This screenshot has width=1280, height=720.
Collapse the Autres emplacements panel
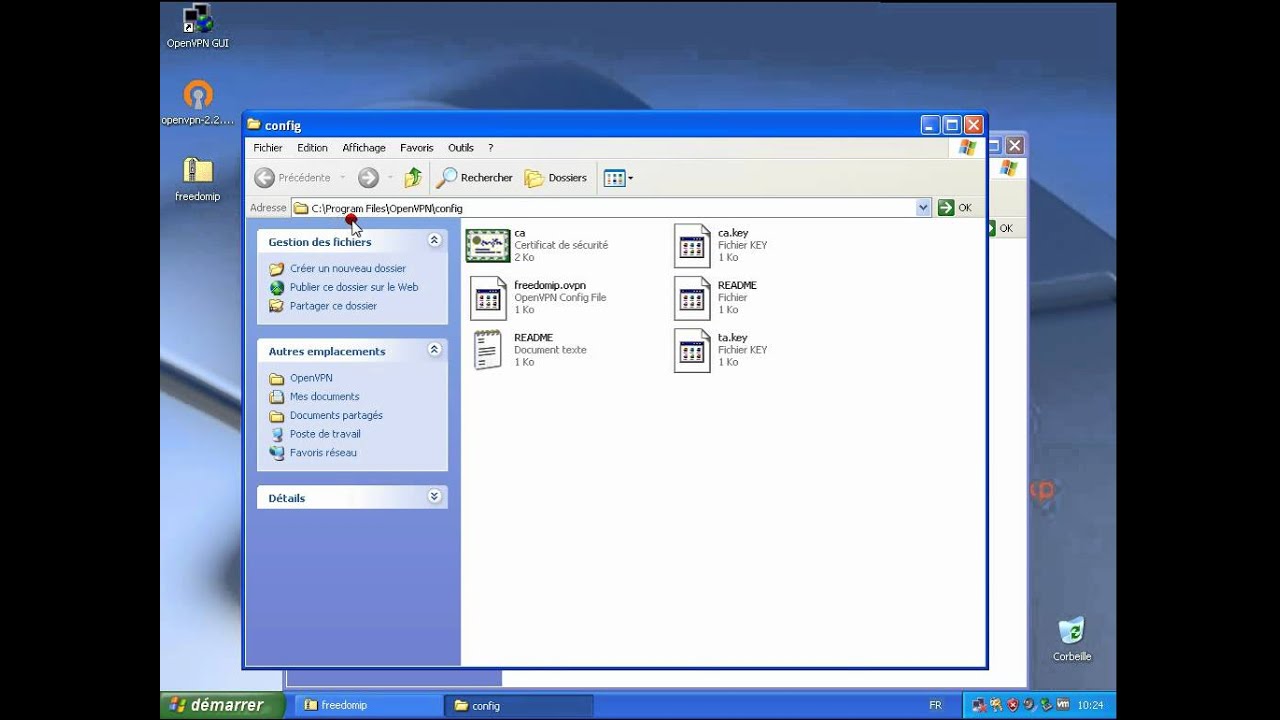click(x=434, y=350)
